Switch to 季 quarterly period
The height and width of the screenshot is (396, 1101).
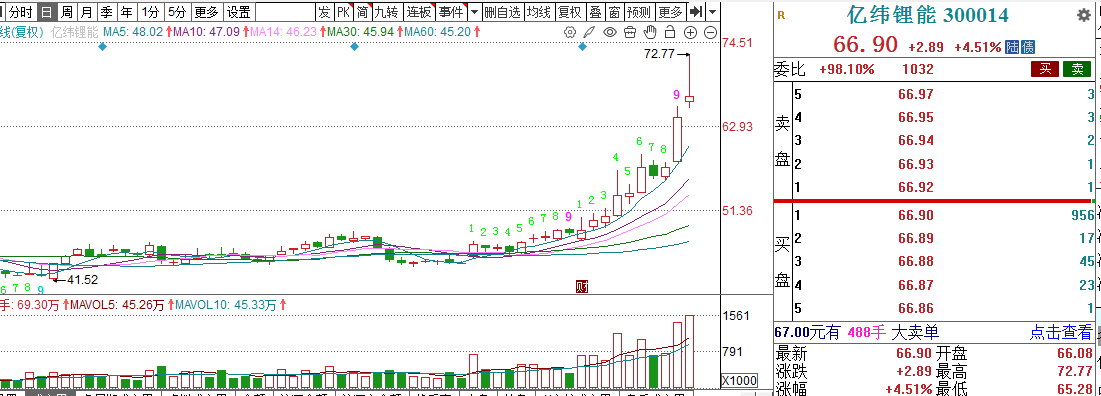click(x=106, y=12)
